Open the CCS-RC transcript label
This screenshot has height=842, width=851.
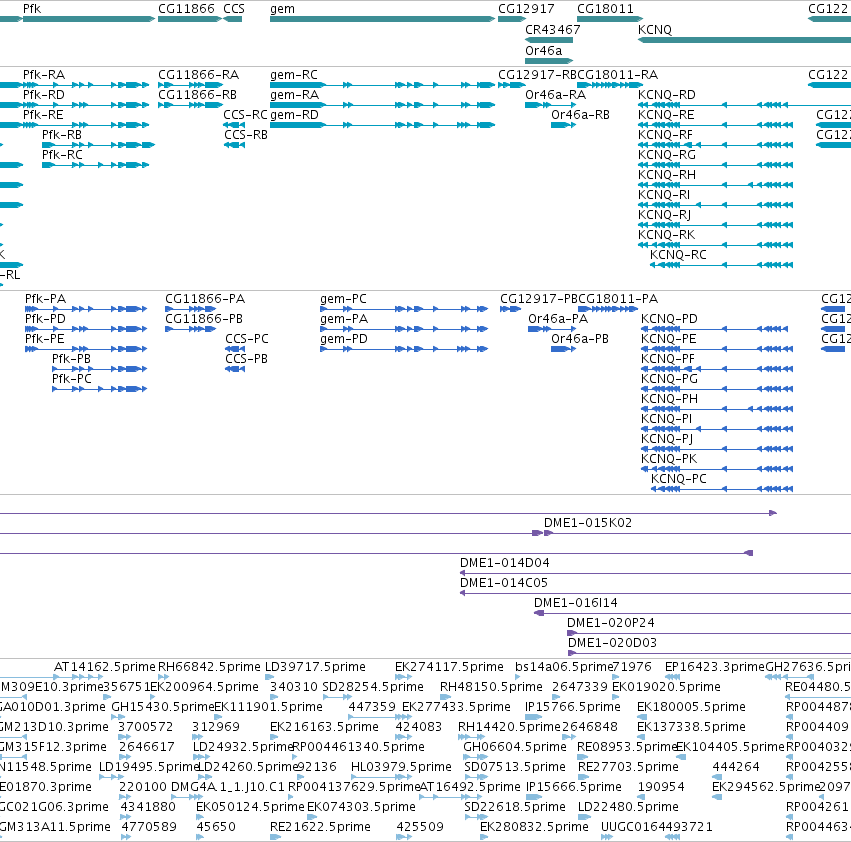[245, 115]
